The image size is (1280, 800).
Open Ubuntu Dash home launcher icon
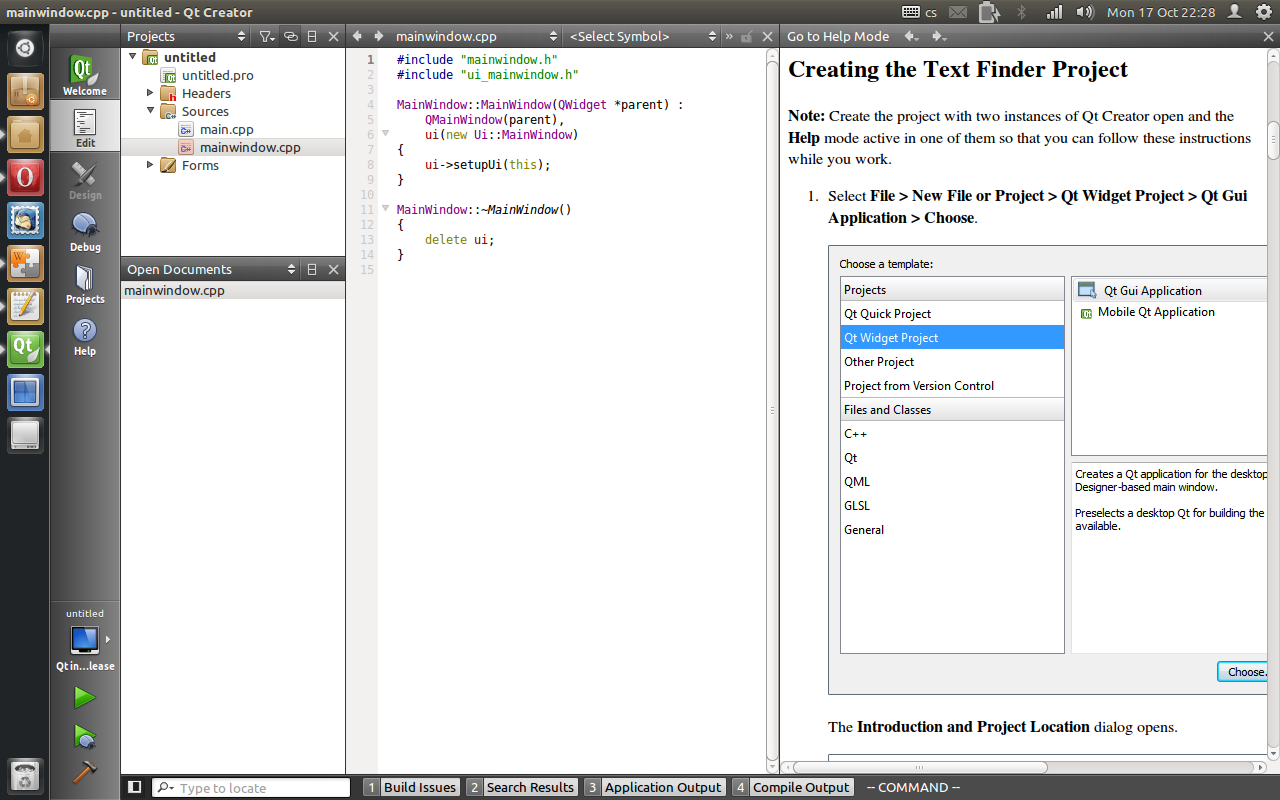point(25,47)
